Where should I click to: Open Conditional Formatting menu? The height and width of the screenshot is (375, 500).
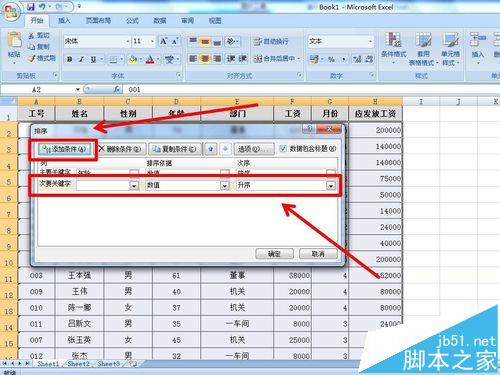393,48
